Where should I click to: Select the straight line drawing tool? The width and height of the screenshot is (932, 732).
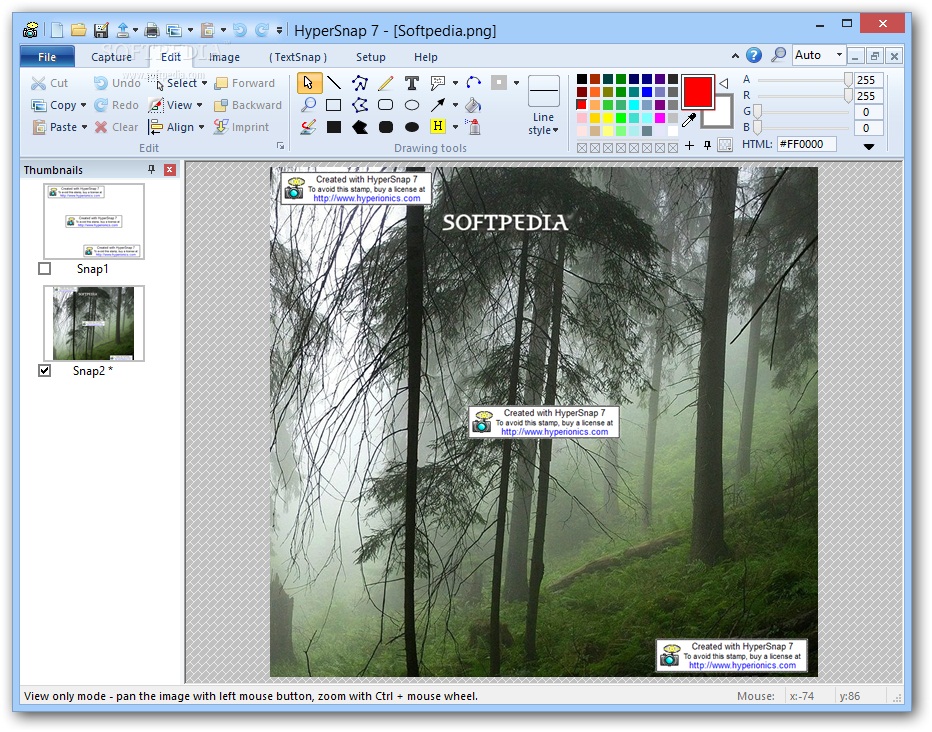tap(334, 83)
